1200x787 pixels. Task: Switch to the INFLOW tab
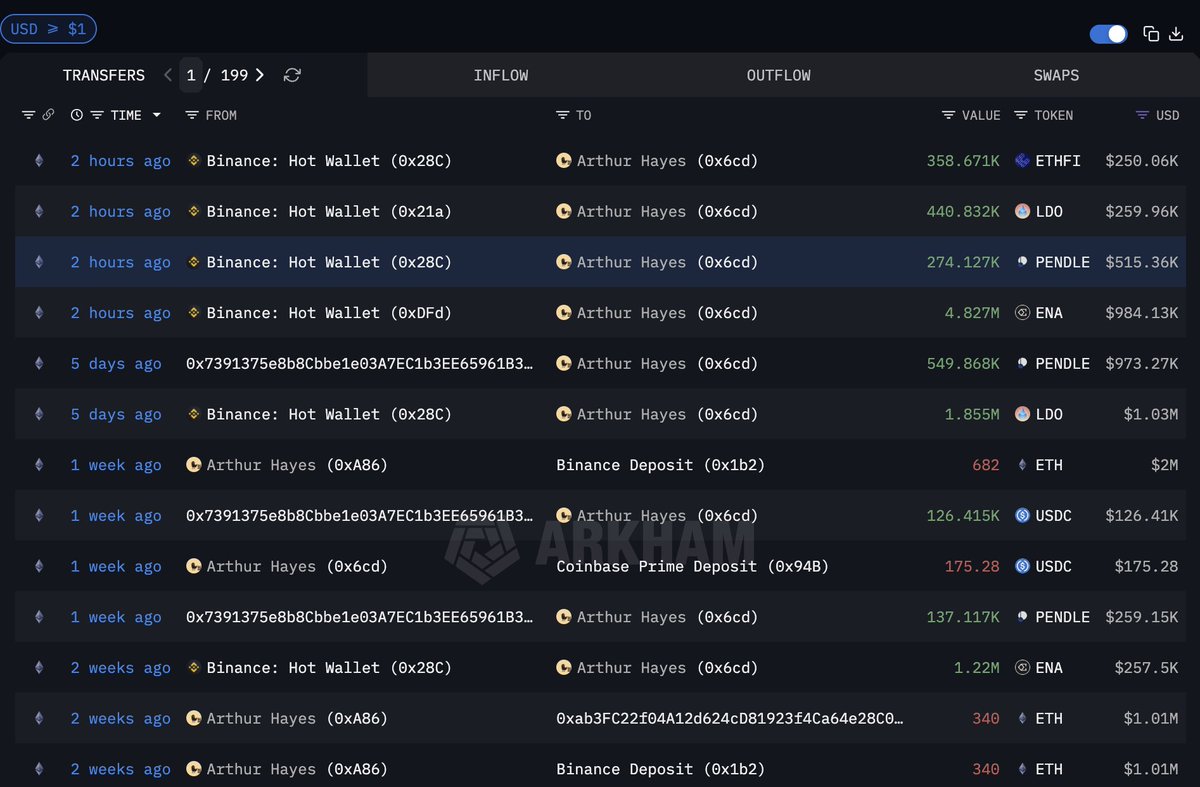500,75
